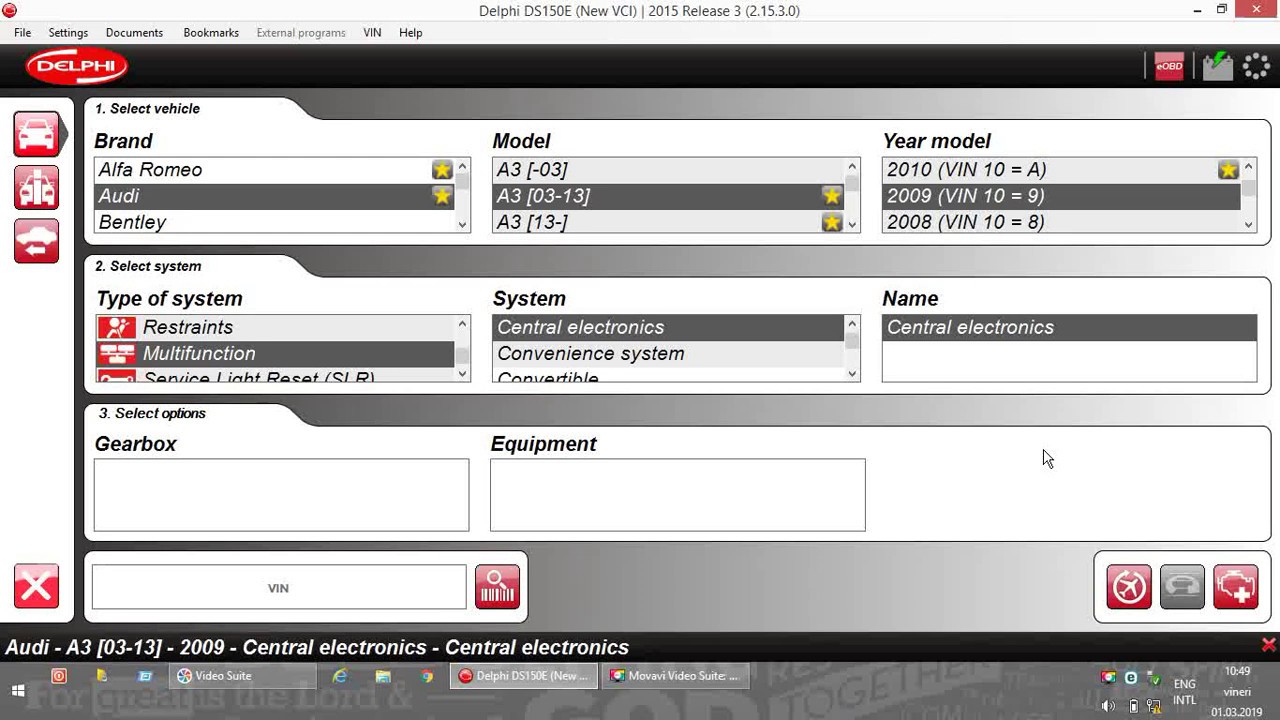Open Chrome from taskbar

click(x=427, y=676)
